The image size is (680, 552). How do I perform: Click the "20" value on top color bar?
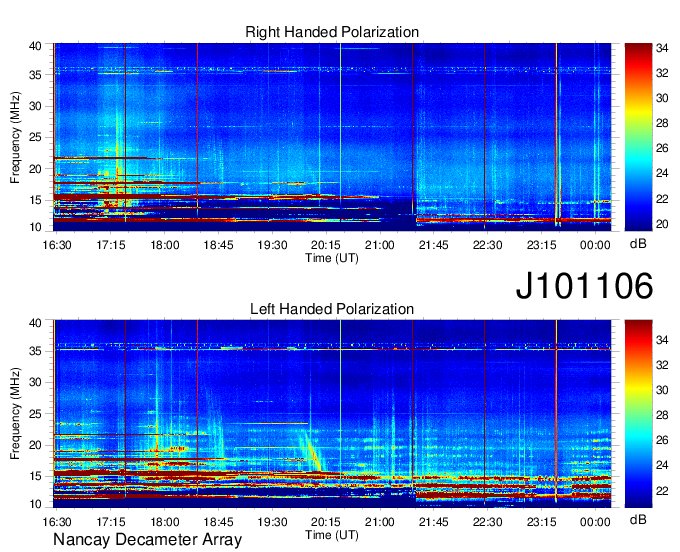(x=662, y=224)
